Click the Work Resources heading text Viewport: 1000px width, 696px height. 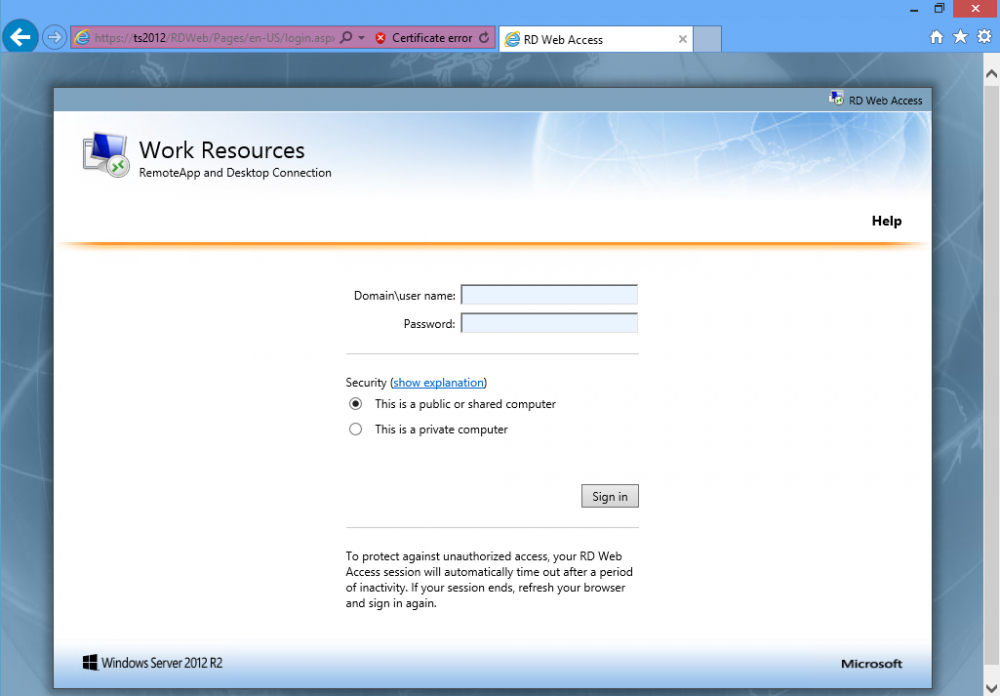click(x=222, y=150)
